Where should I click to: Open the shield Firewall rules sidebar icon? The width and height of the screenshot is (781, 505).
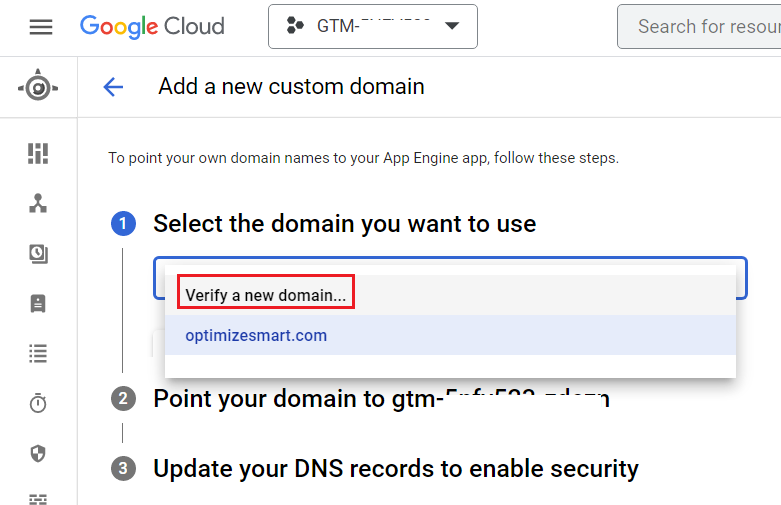tap(38, 453)
